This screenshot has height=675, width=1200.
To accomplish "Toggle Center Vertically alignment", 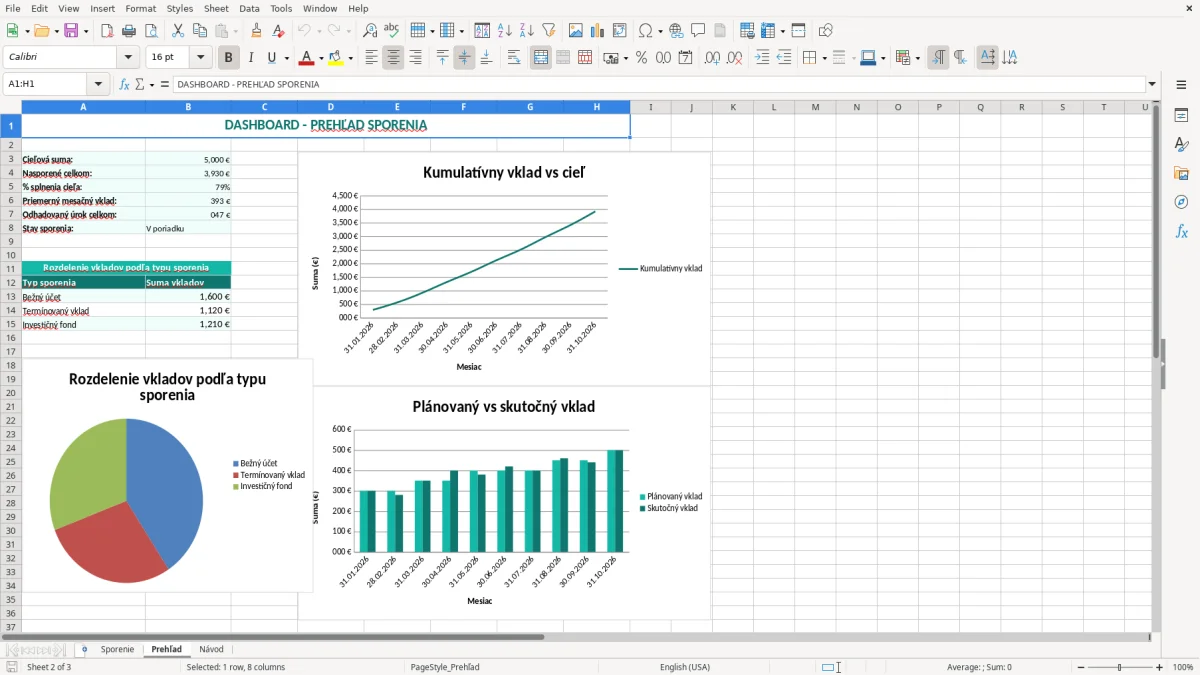I will point(464,58).
